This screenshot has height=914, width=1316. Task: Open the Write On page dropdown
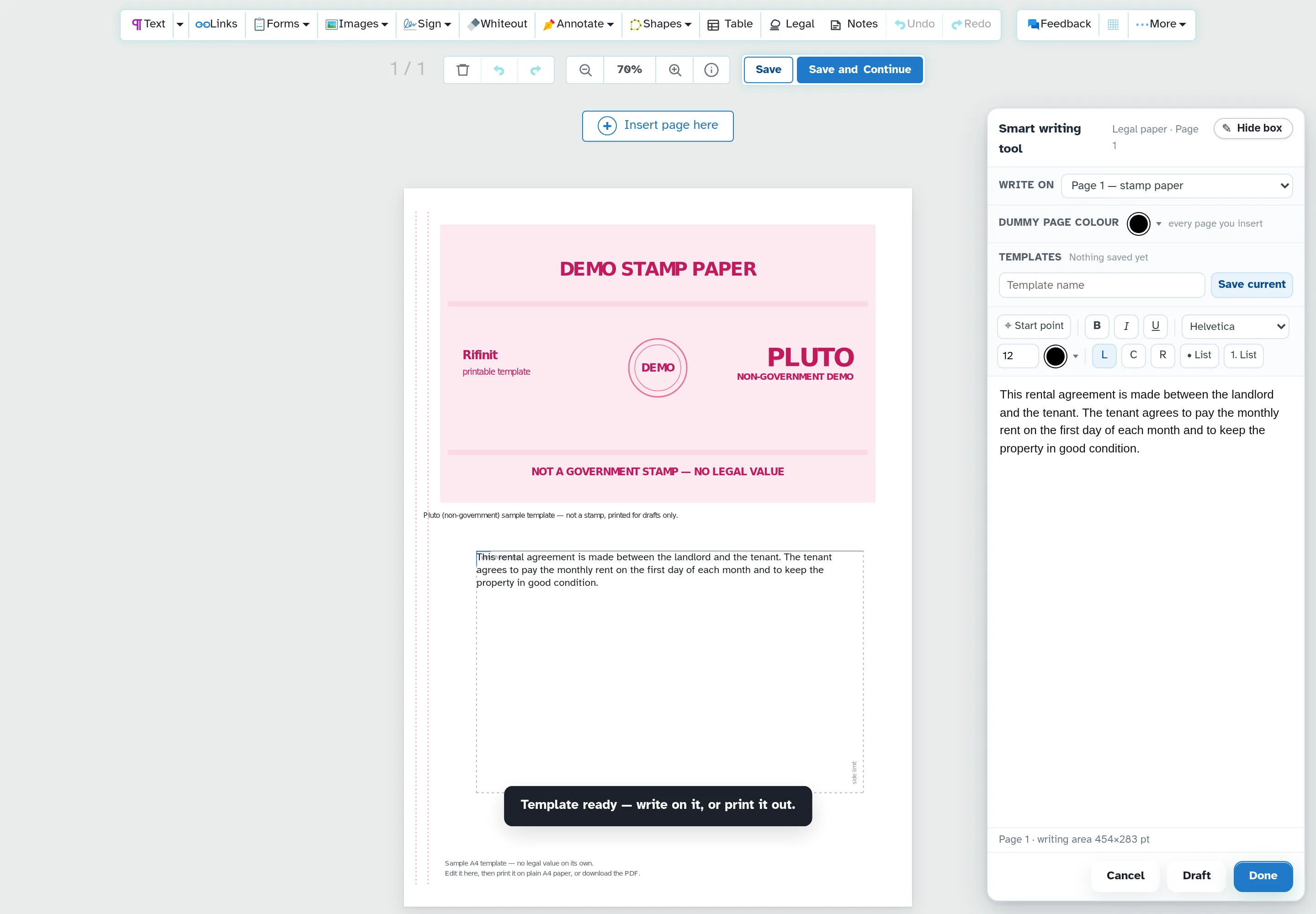click(1176, 186)
